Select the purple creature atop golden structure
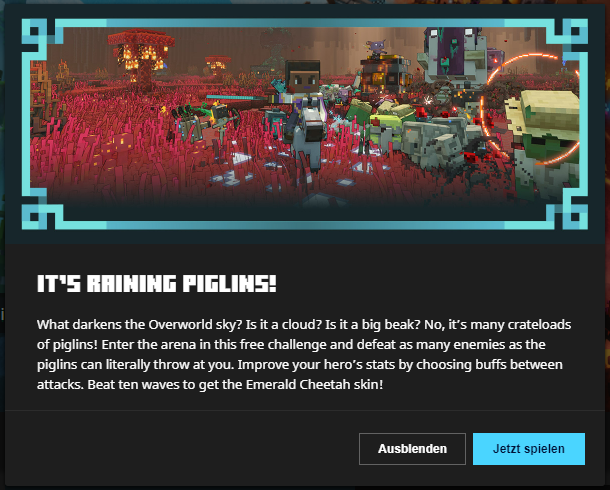Image resolution: width=610 pixels, height=490 pixels. click(x=376, y=48)
